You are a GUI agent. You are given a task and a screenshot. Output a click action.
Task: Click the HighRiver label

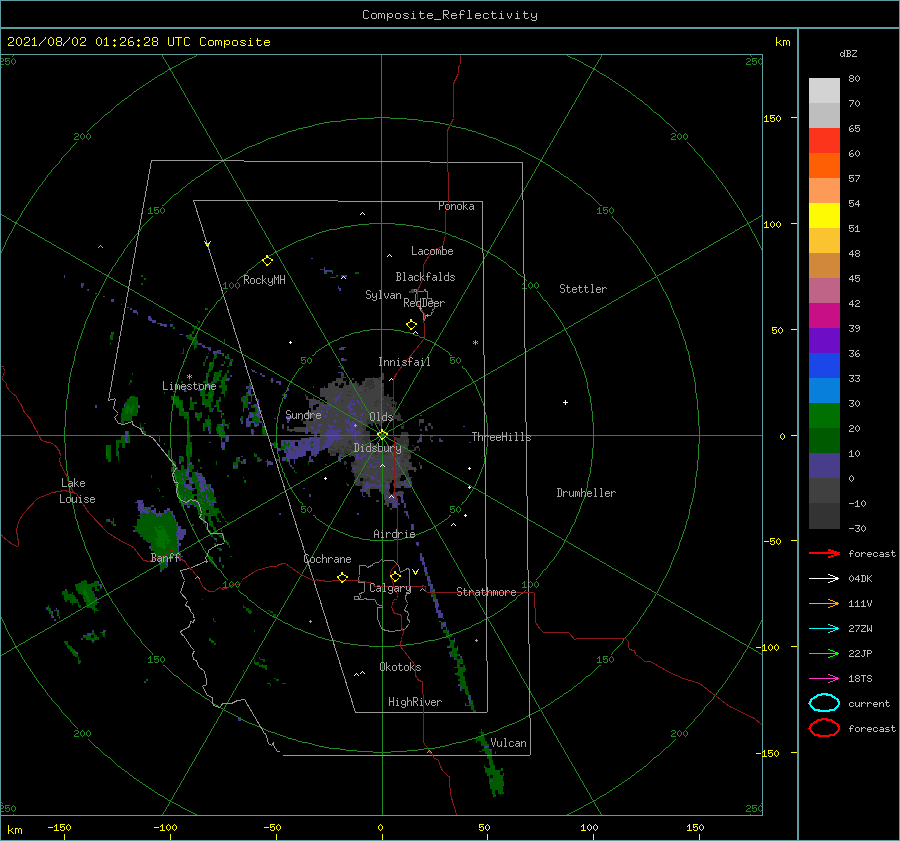[x=415, y=702]
